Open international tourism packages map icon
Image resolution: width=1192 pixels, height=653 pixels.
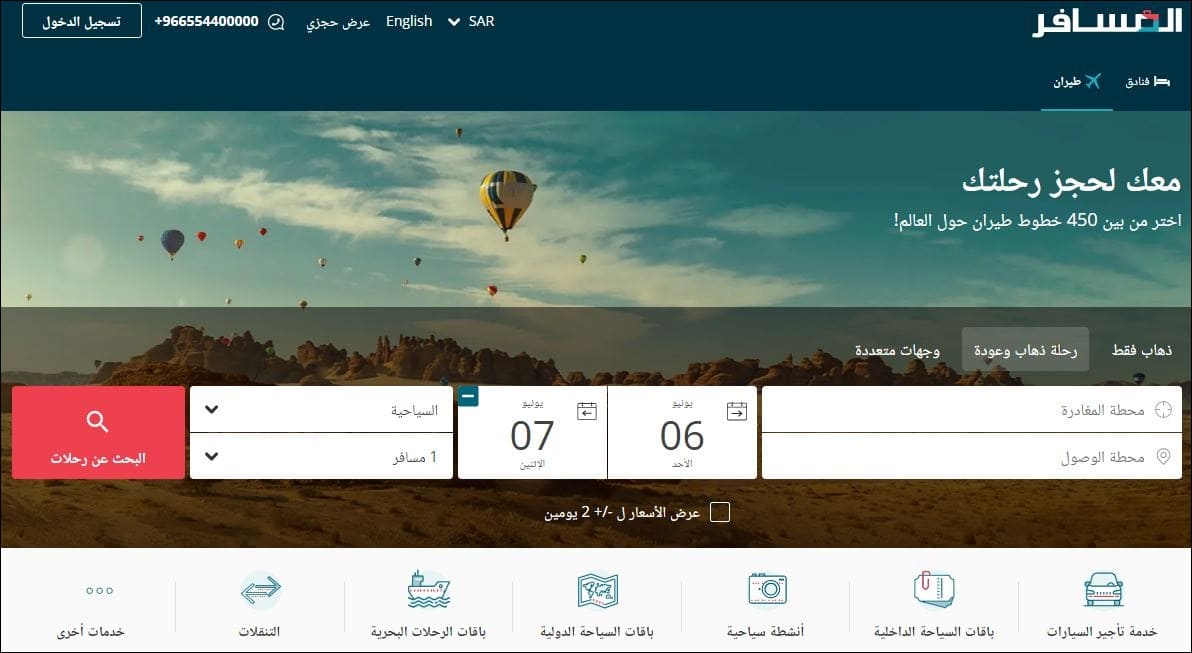click(x=598, y=590)
